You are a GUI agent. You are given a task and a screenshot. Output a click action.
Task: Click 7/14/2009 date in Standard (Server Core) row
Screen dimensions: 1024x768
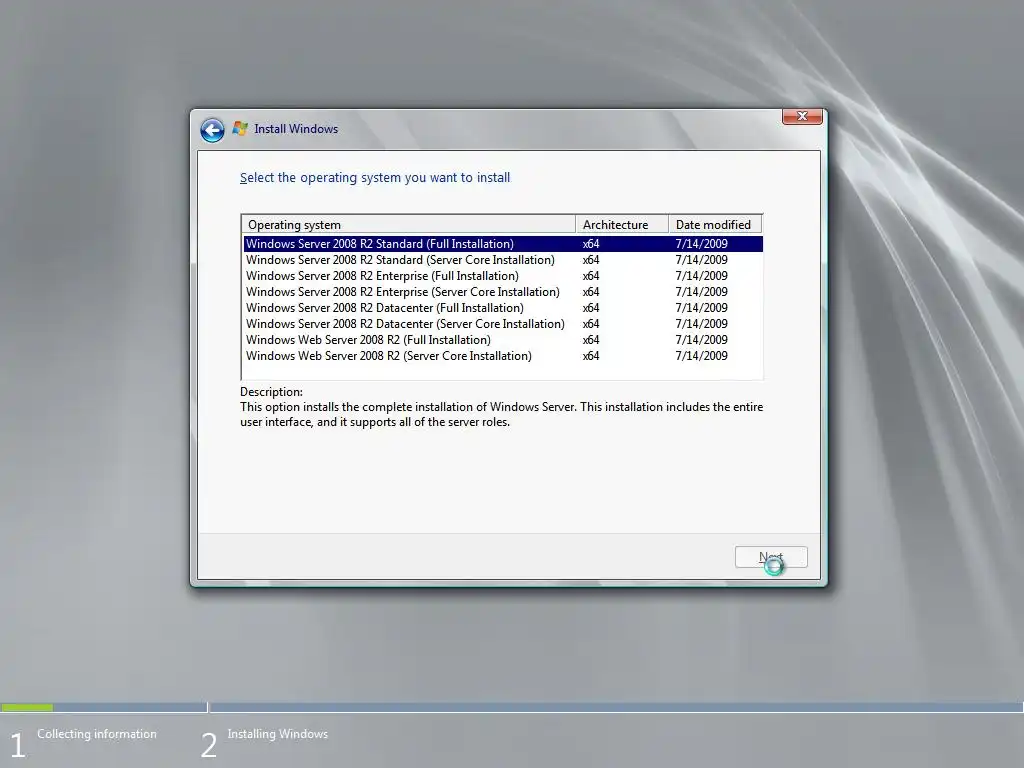pos(701,260)
